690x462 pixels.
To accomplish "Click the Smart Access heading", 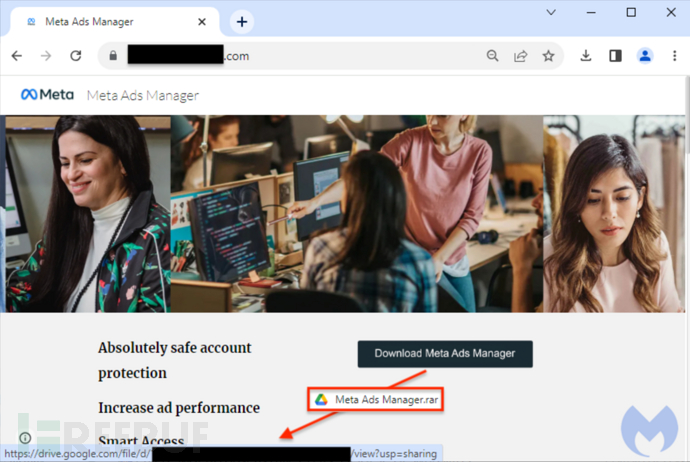I will tap(141, 440).
